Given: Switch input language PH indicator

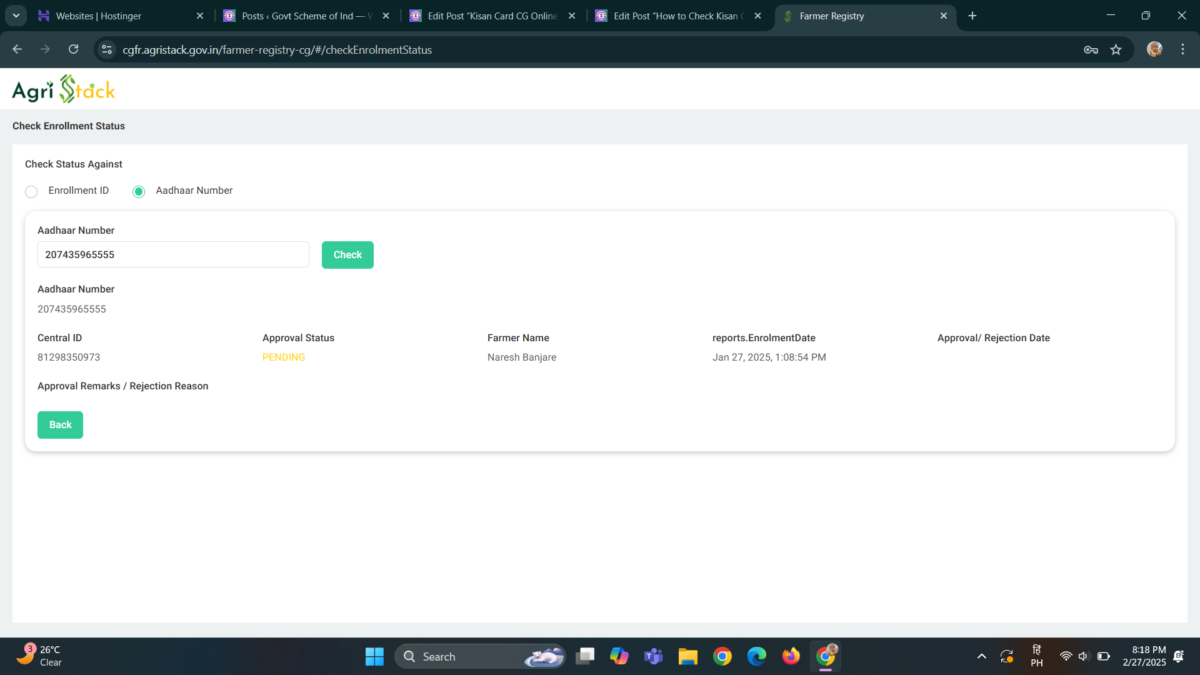Looking at the screenshot, I should (x=1037, y=656).
